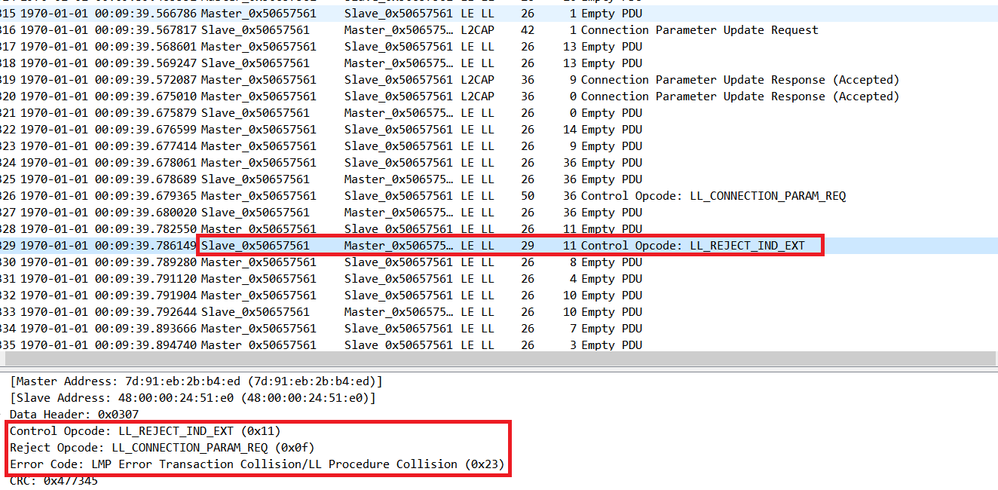Select the LL_CONNECTION_PARAM_REQ packet row
Screen dimensions: 998x490
coord(499,196)
